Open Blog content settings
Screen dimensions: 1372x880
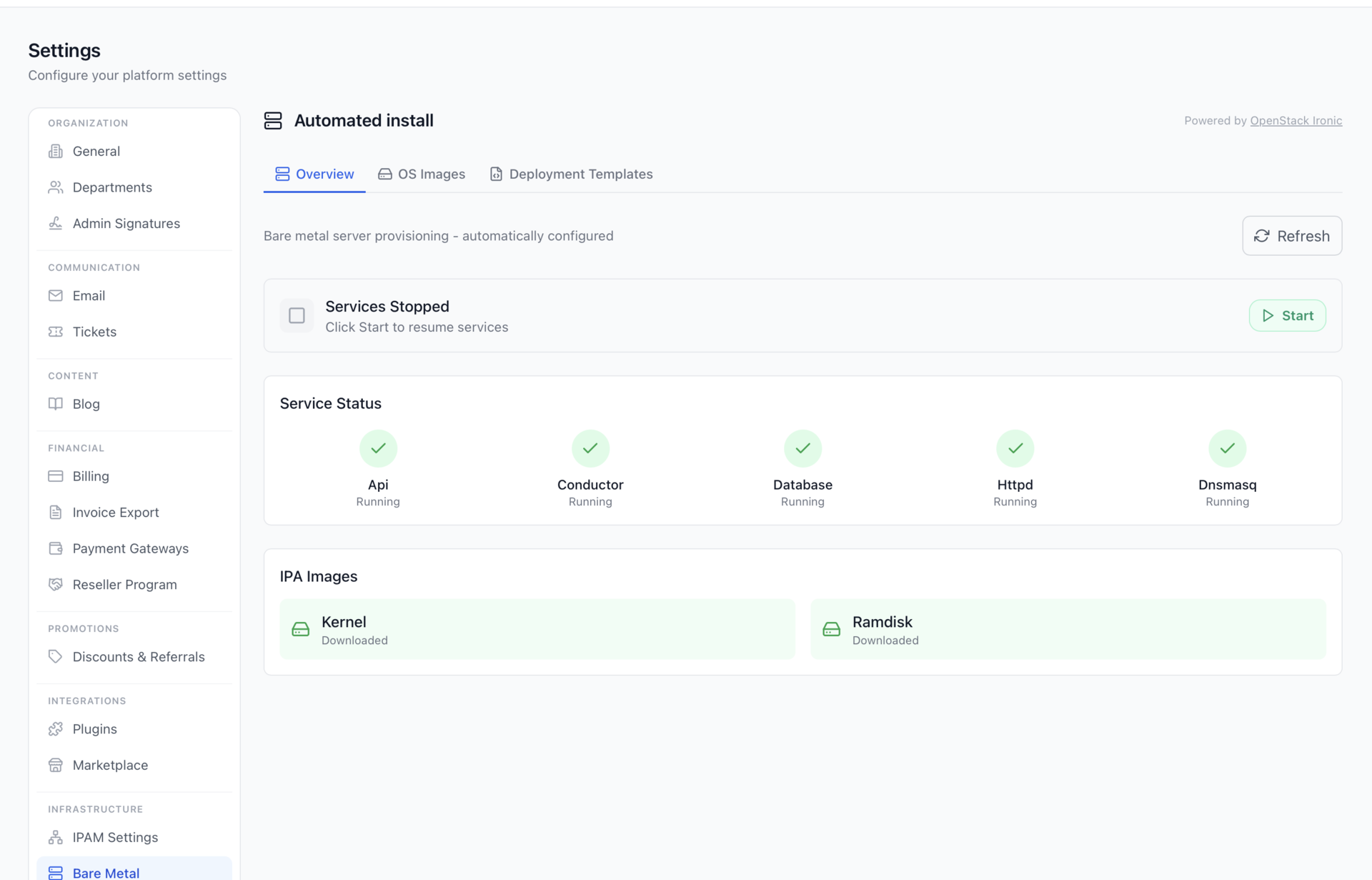click(134, 404)
